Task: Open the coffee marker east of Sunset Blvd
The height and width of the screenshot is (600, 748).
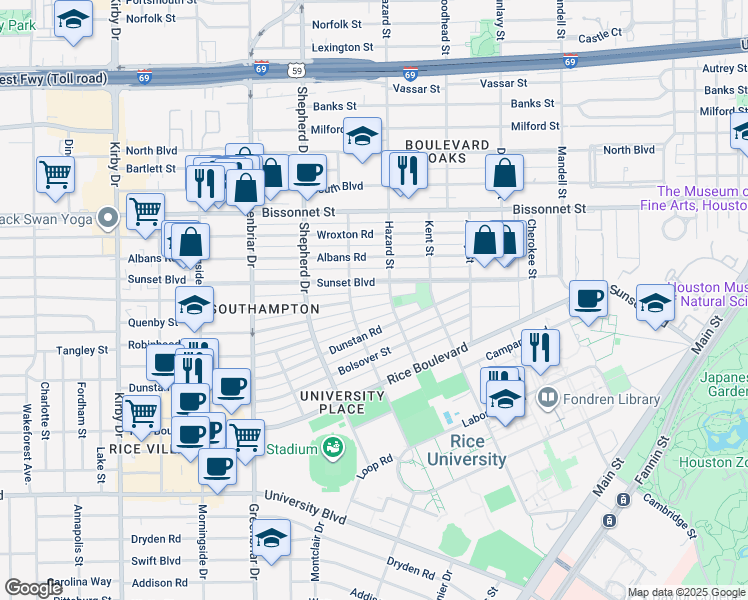Action: point(588,298)
